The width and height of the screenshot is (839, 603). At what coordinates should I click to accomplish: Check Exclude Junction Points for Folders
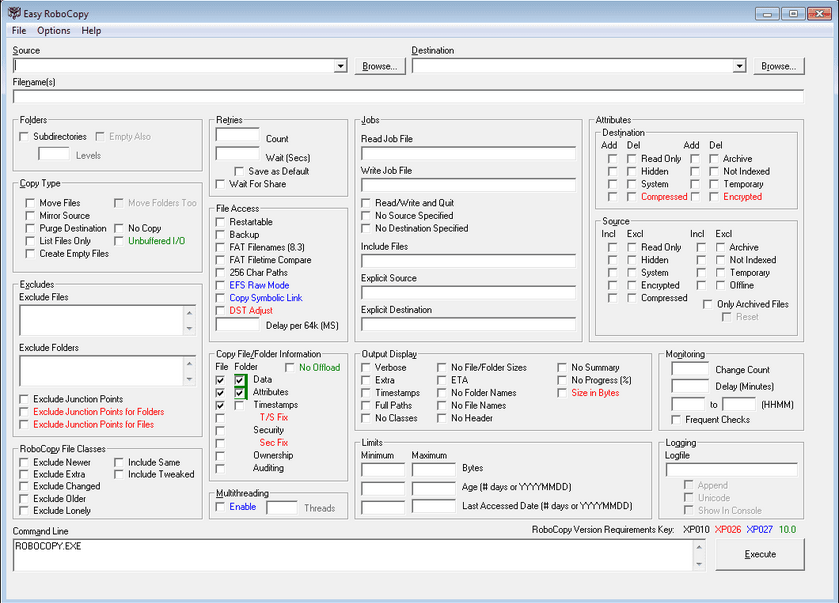click(x=24, y=412)
